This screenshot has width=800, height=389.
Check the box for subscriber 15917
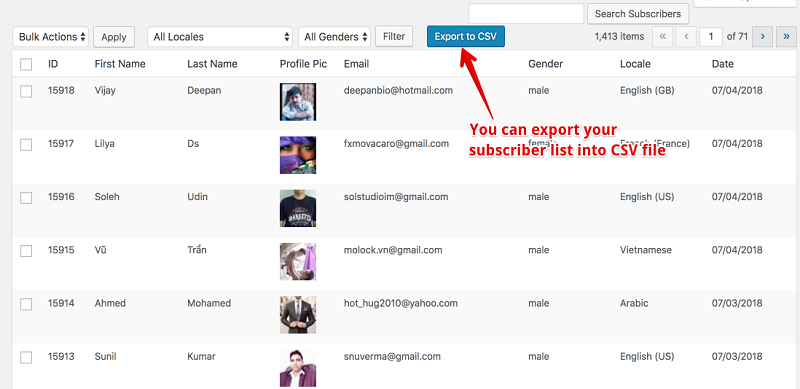[x=26, y=144]
